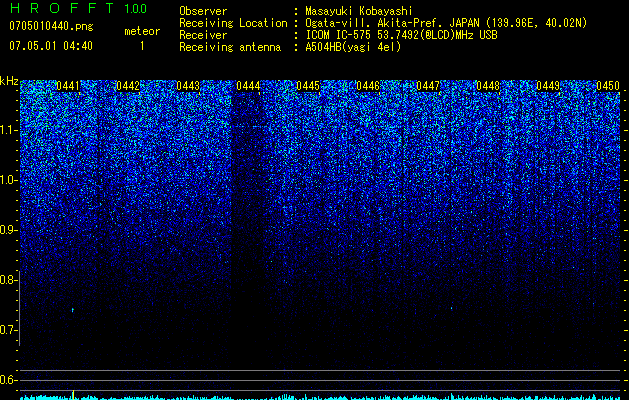Click the 1.0 kHz axis label

9,181
